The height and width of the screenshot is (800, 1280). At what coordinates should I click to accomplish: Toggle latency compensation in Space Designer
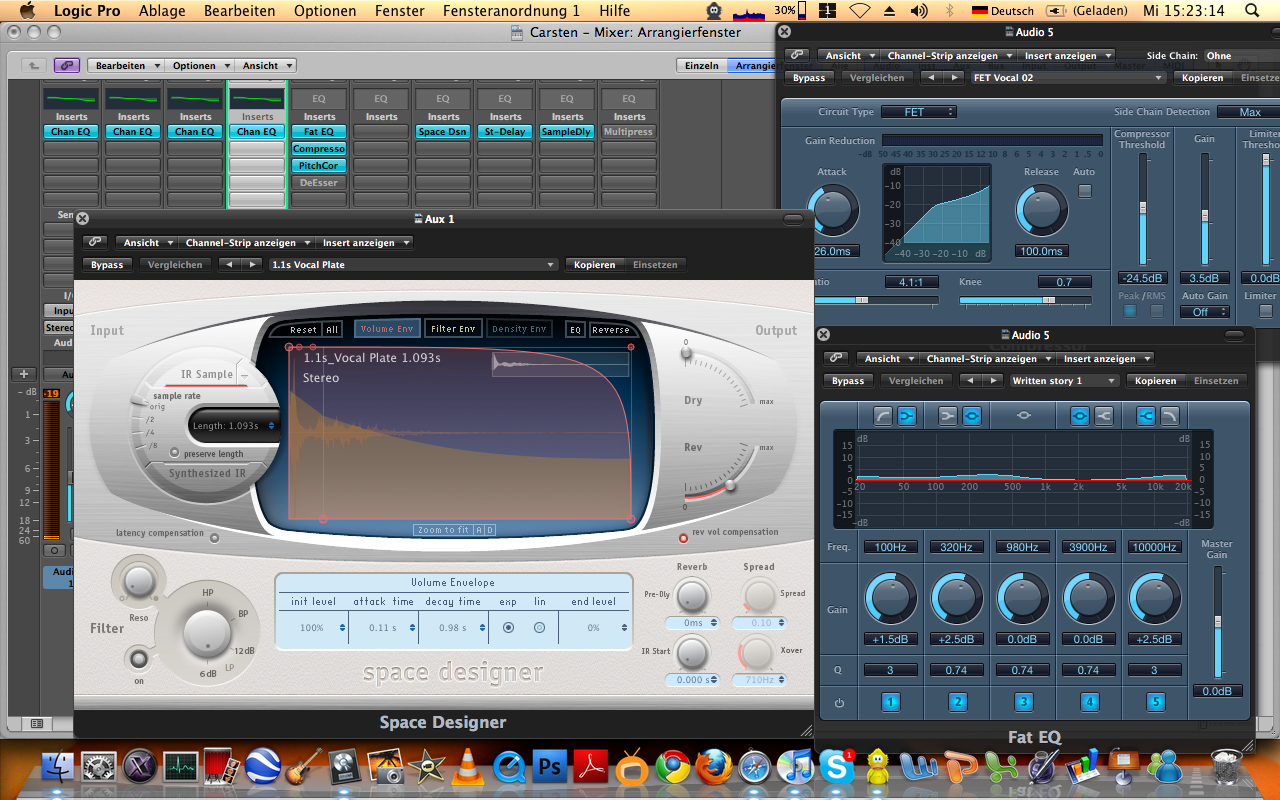[x=214, y=537]
